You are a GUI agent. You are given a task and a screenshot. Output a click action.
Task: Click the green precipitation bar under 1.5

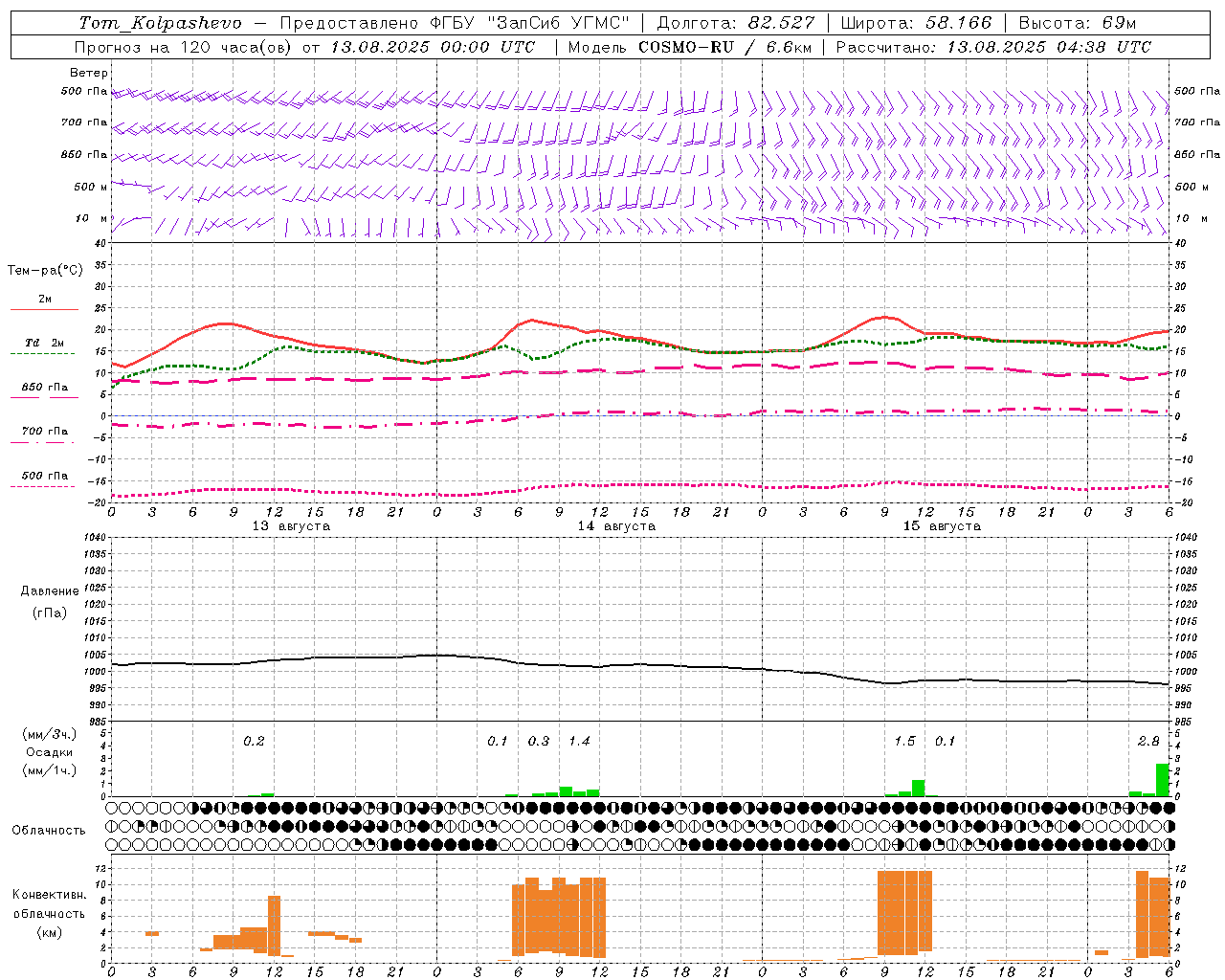[918, 788]
